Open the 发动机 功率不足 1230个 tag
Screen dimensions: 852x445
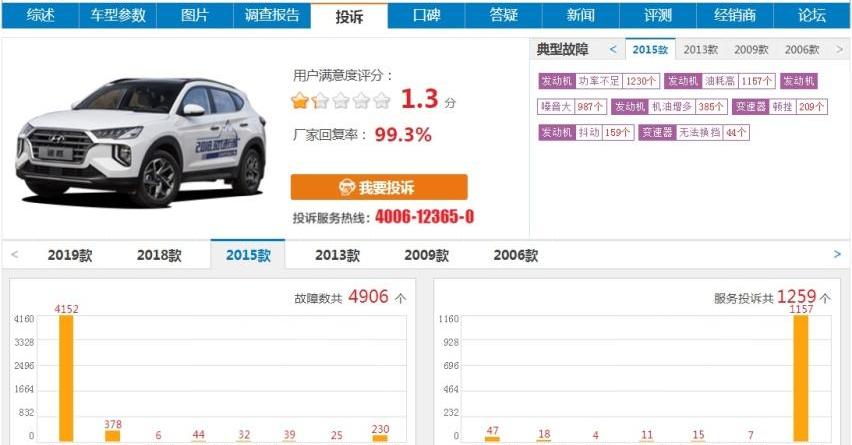[599, 81]
